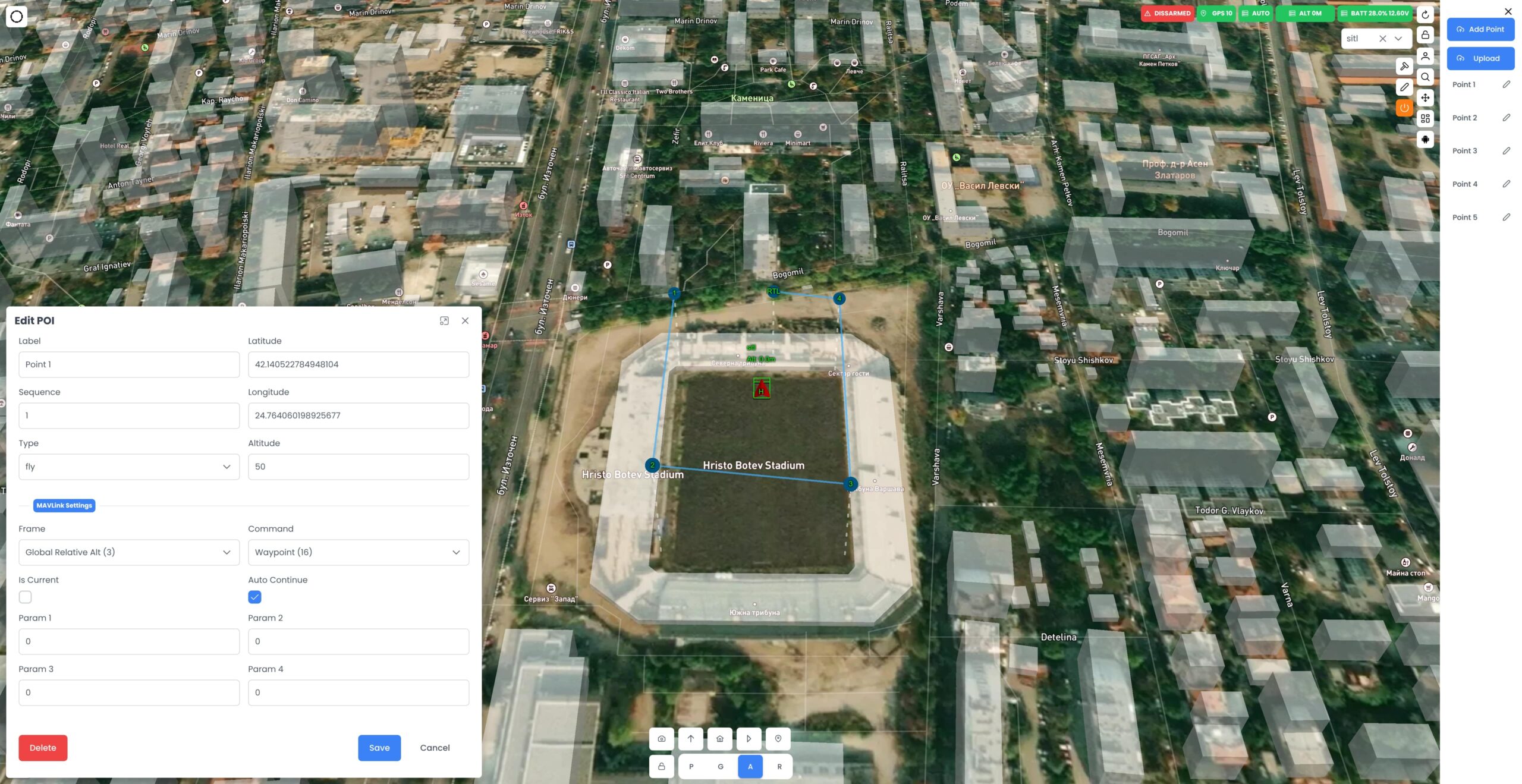Enable the Is Current checkbox
This screenshot has width=1522, height=784.
point(25,597)
